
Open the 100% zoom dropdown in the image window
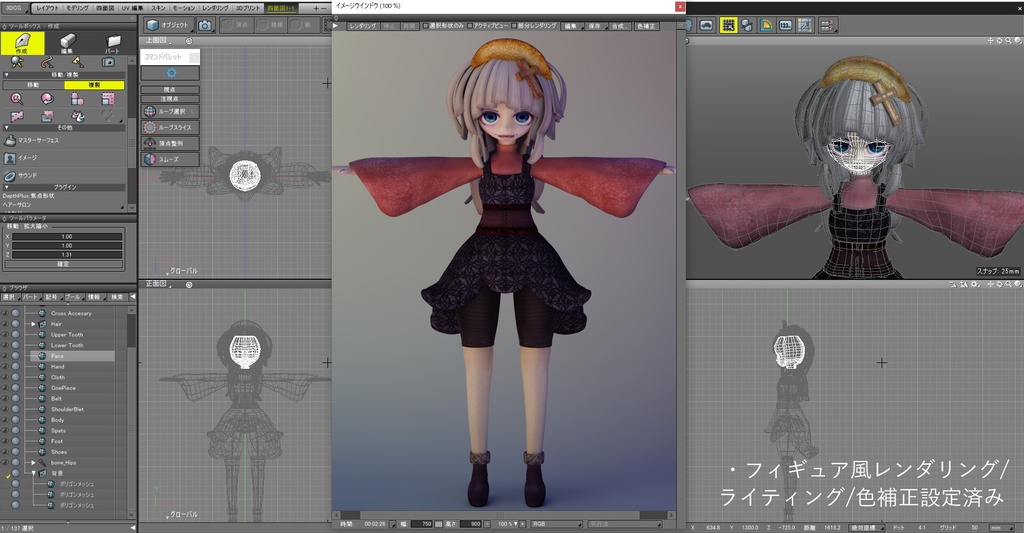507,524
